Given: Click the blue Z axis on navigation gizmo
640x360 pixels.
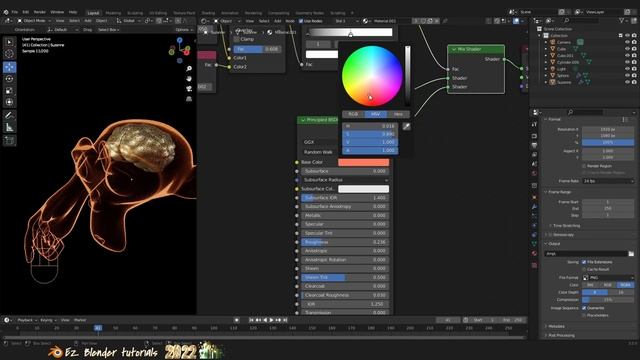Looking at the screenshot, I should 180,40.
